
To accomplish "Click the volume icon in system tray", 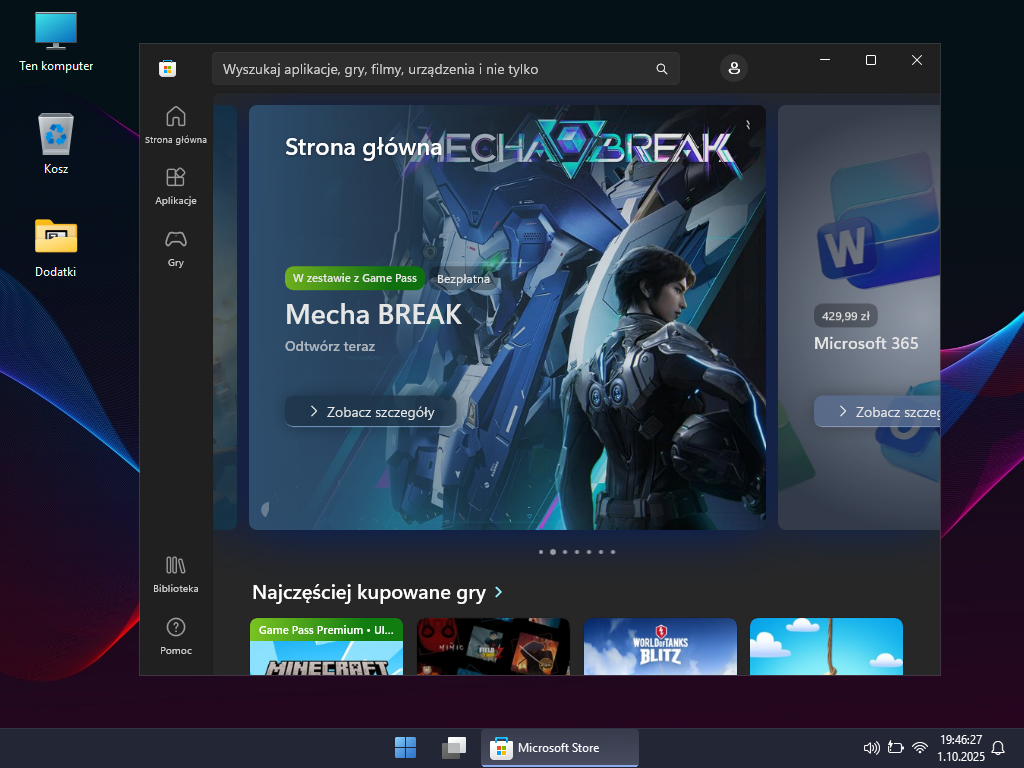I will tap(870, 747).
